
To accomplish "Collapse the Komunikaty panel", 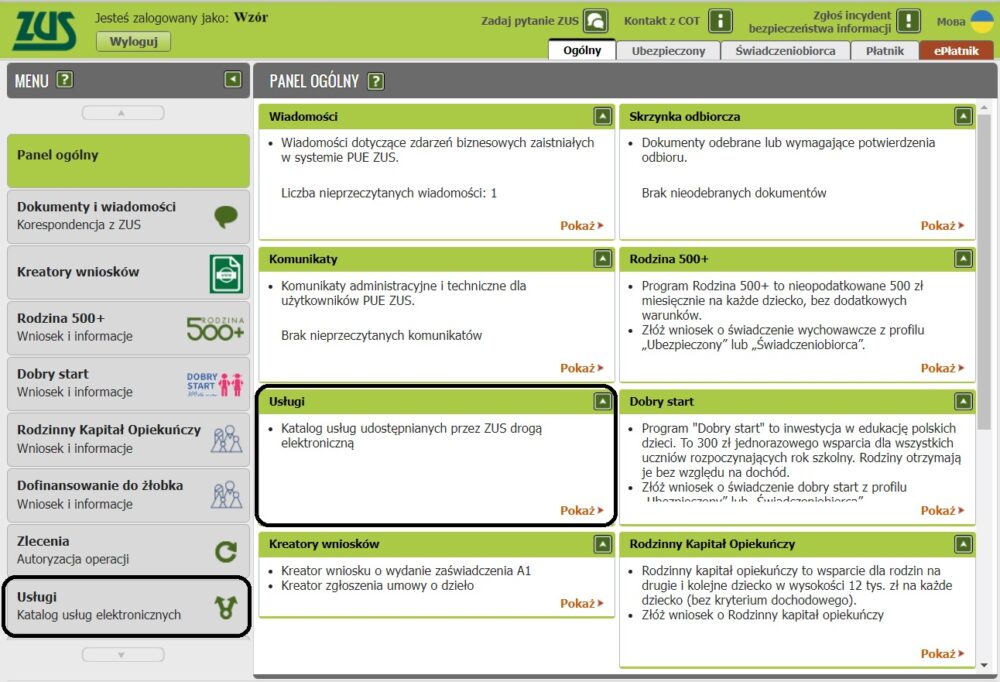I will pos(602,259).
